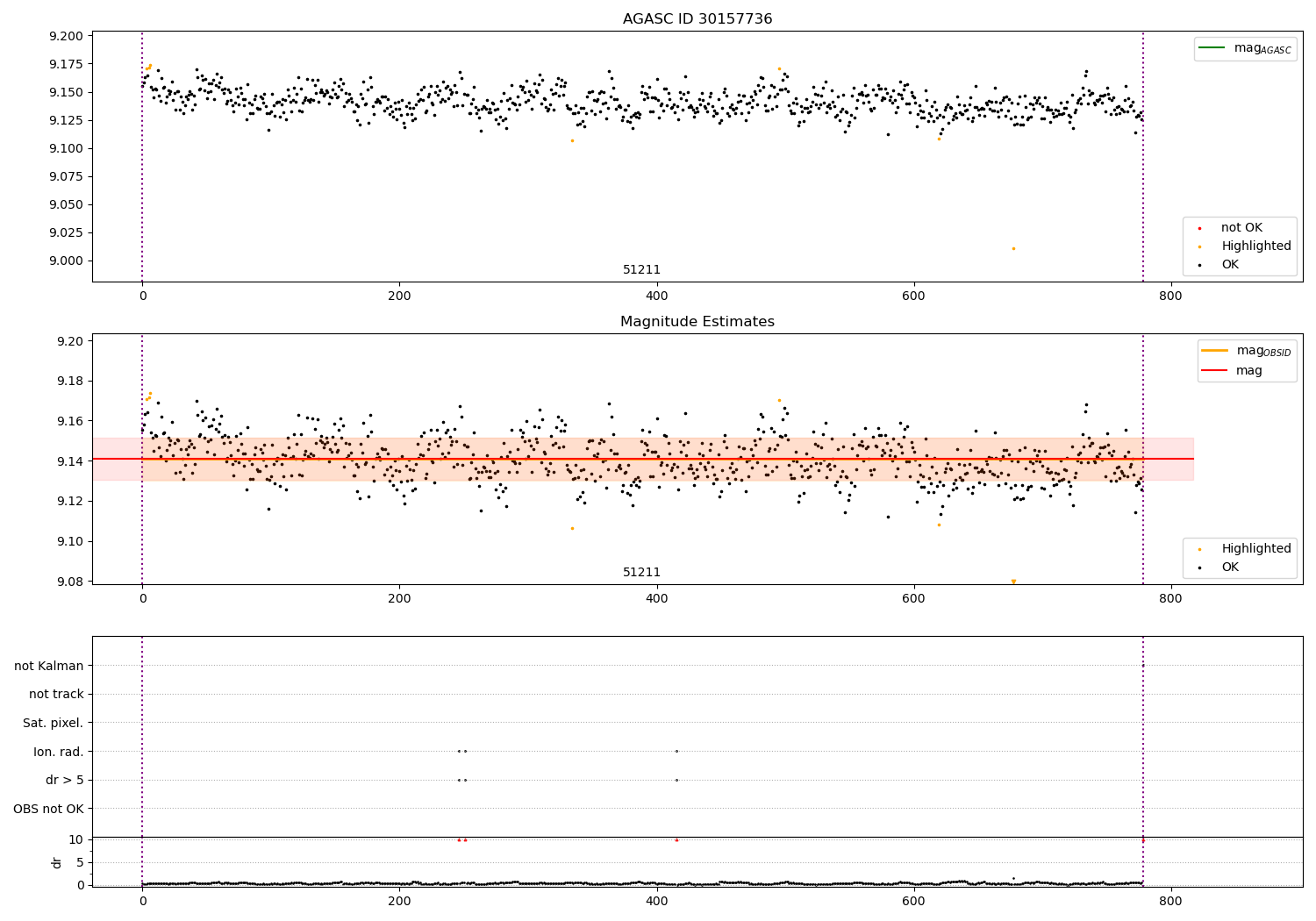Click the 'Magnitude Estimates' plot title
Screen dimensions: 1316x921
click(x=697, y=322)
